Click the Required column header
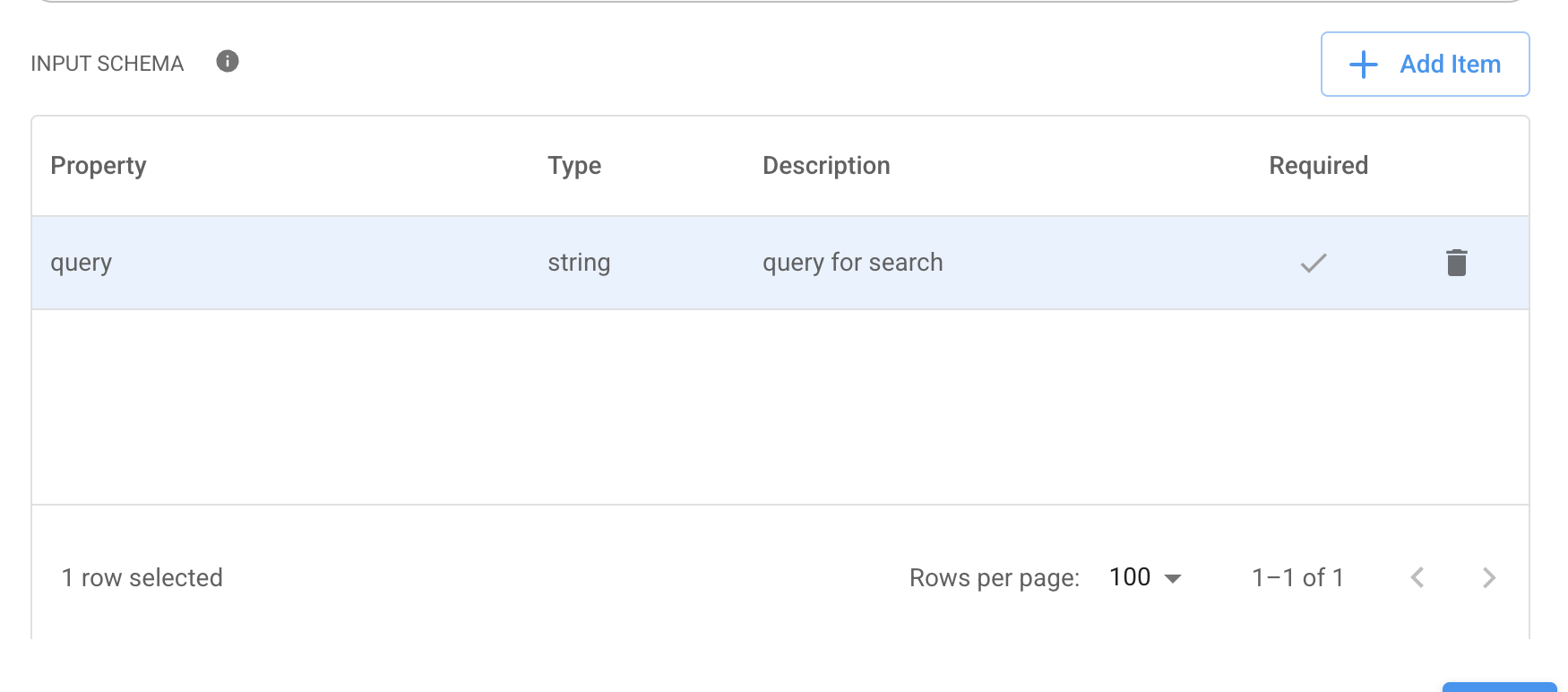 (x=1318, y=166)
